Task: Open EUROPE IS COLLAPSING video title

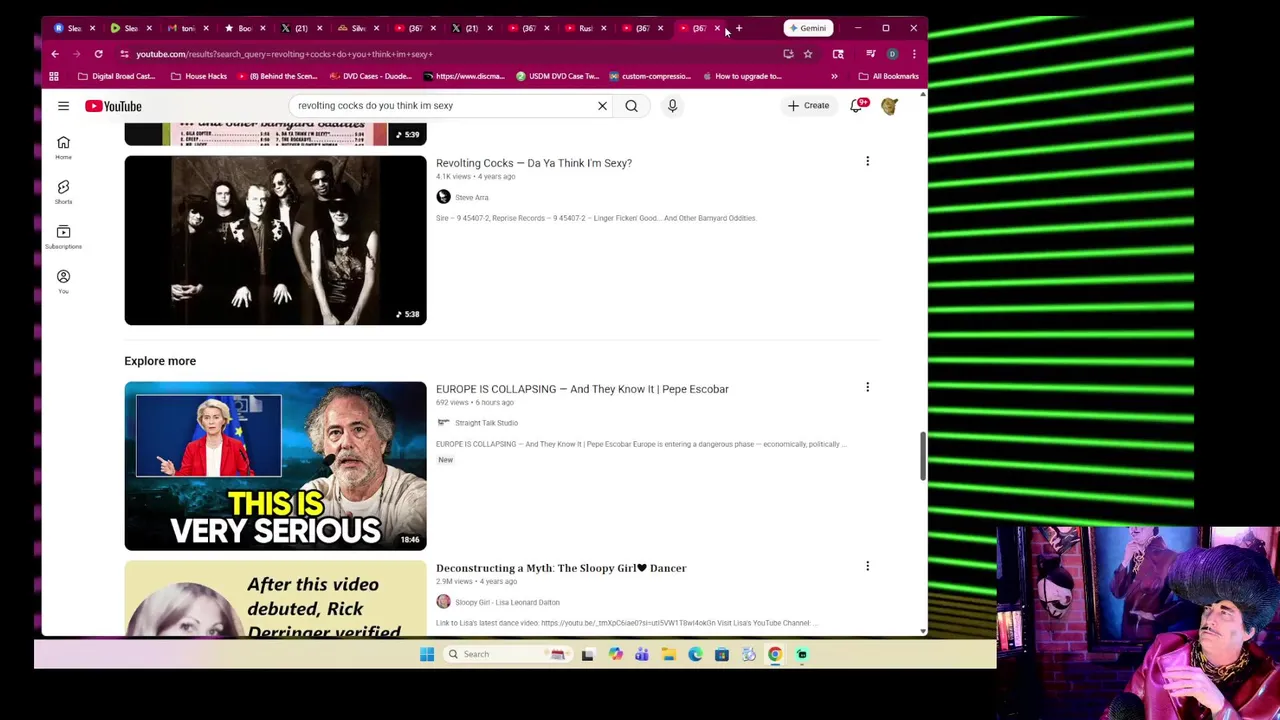Action: coord(582,389)
